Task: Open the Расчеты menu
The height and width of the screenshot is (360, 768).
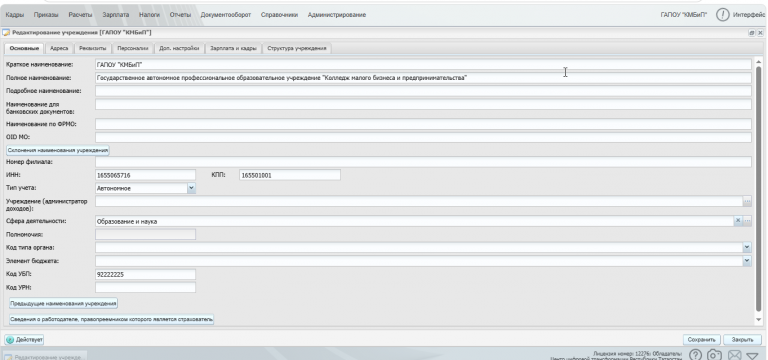Action: (80, 15)
